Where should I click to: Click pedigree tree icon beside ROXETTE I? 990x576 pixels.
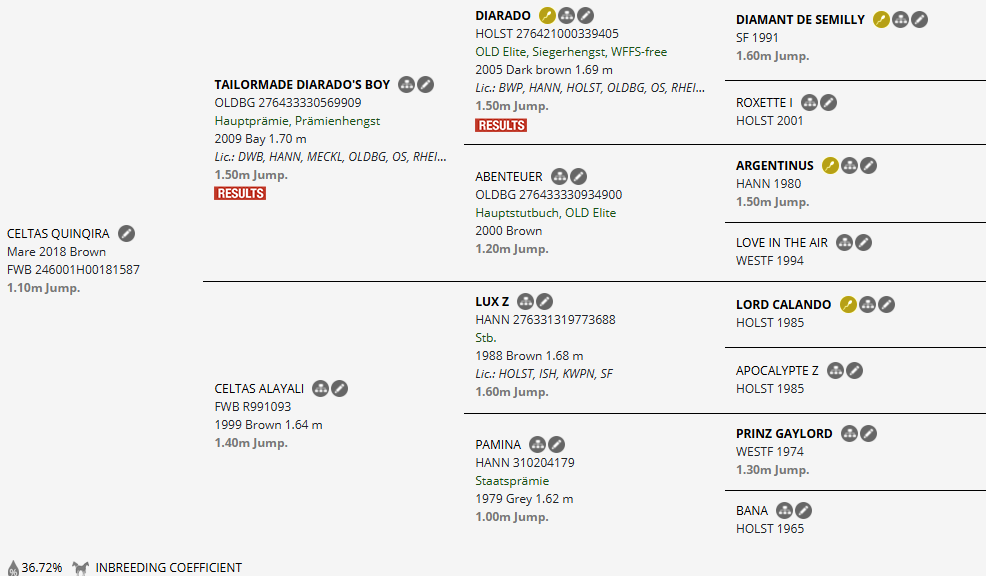coord(810,102)
